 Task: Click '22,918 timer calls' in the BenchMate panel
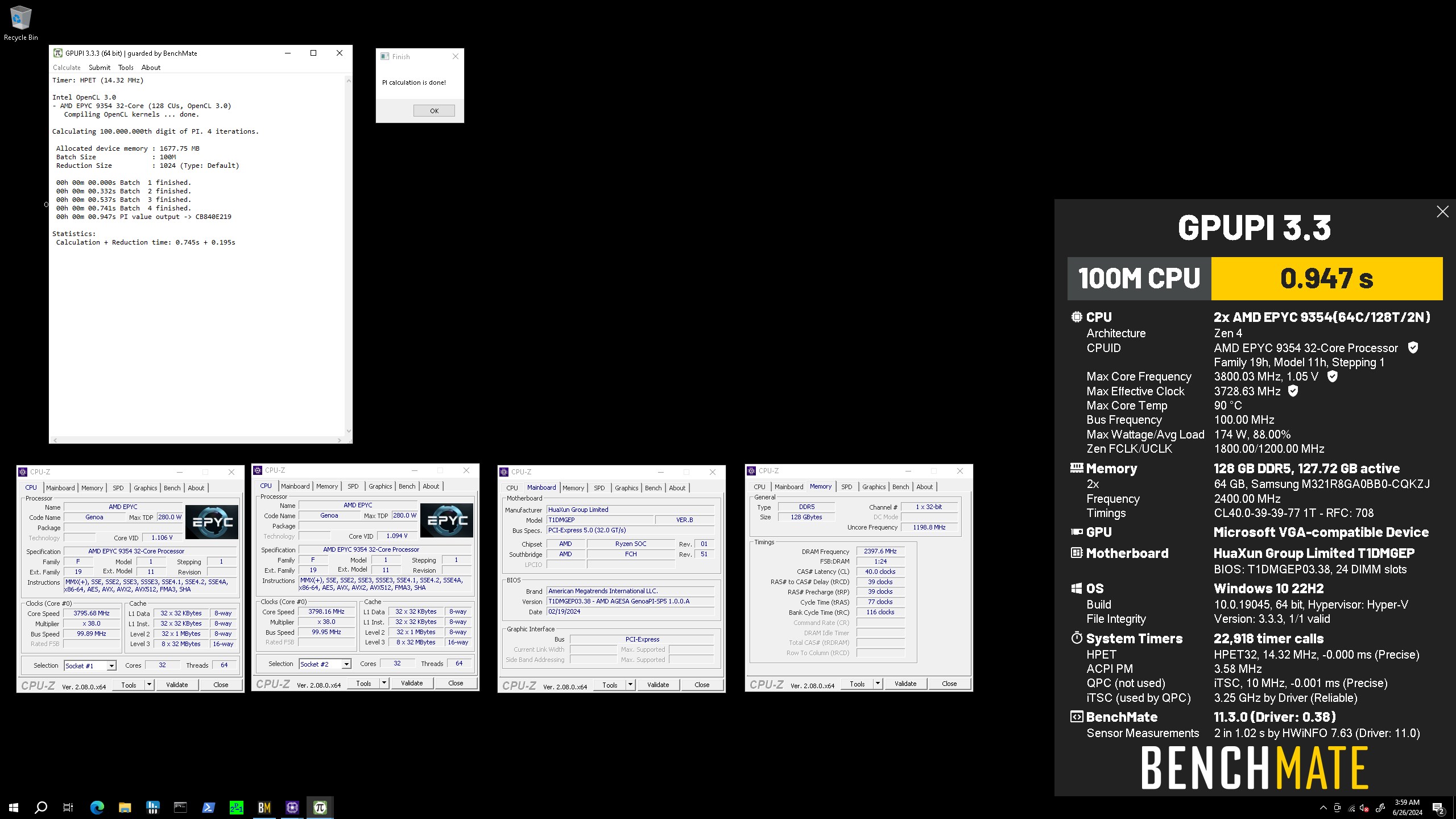tap(1268, 639)
